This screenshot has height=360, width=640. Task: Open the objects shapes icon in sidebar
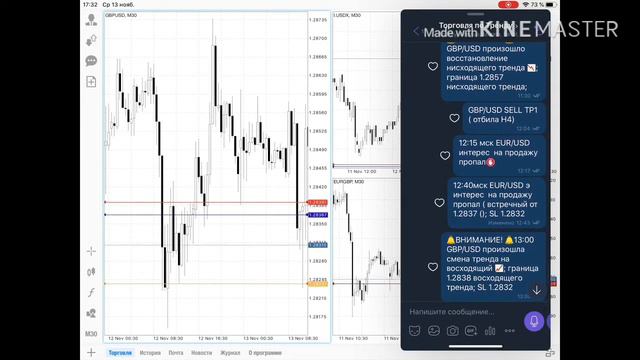(x=91, y=313)
